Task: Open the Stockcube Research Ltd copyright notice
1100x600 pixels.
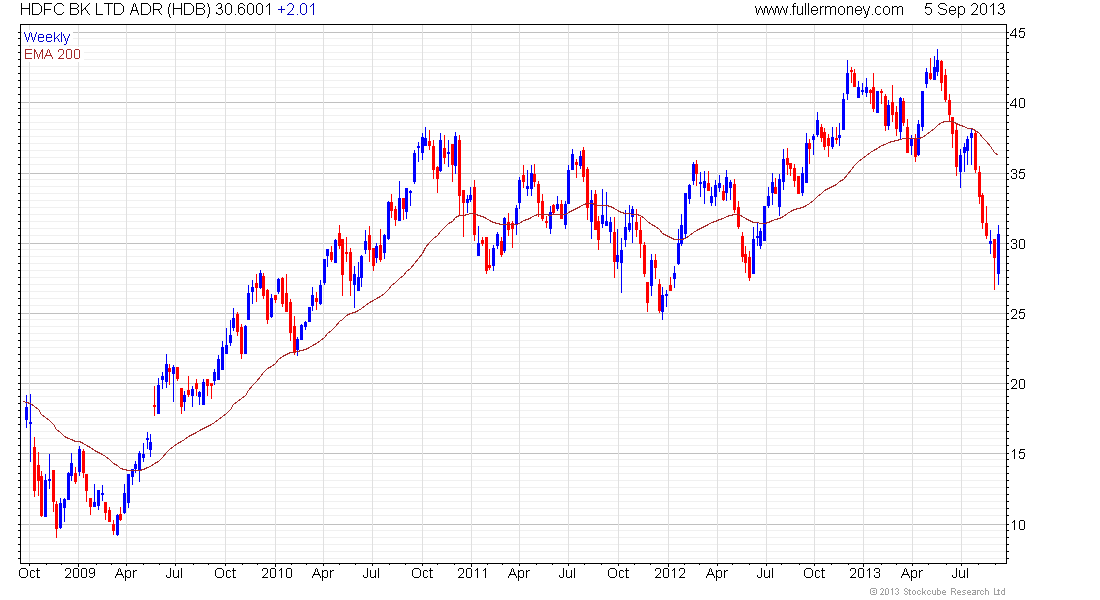Action: 937,592
